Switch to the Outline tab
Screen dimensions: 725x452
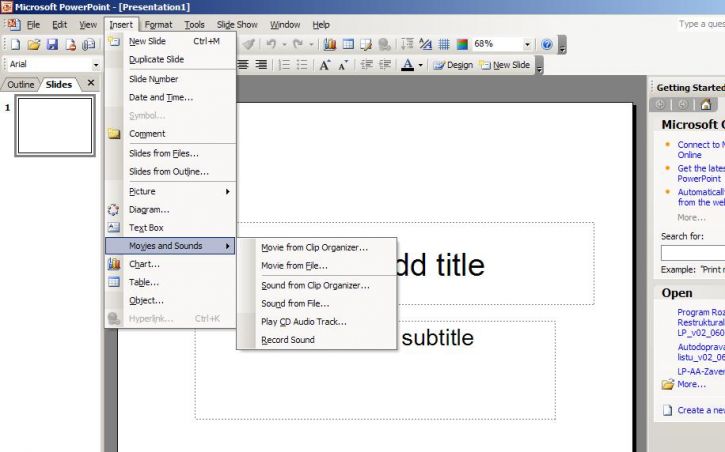pos(21,85)
